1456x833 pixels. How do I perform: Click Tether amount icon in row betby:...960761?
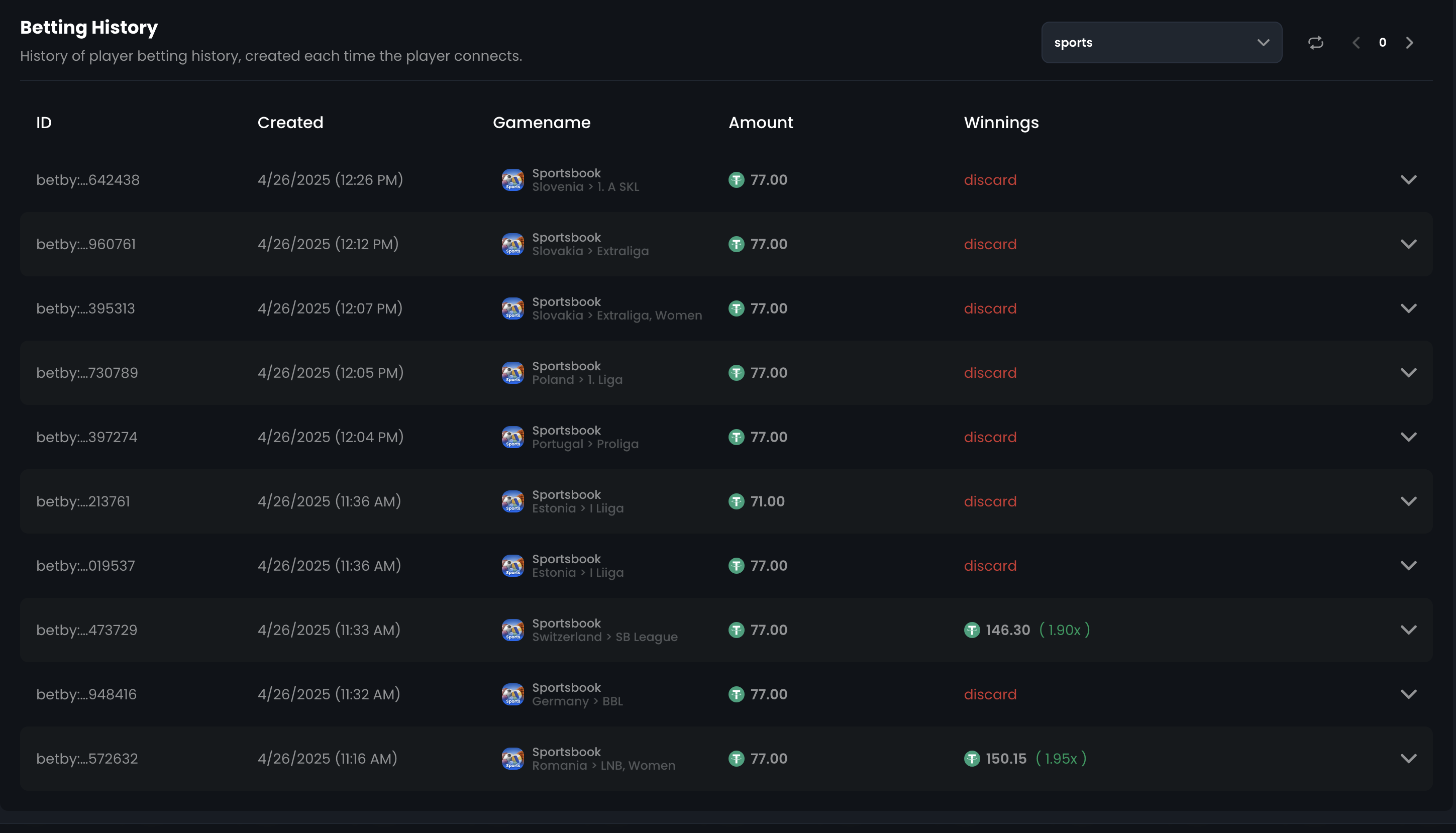tap(737, 244)
